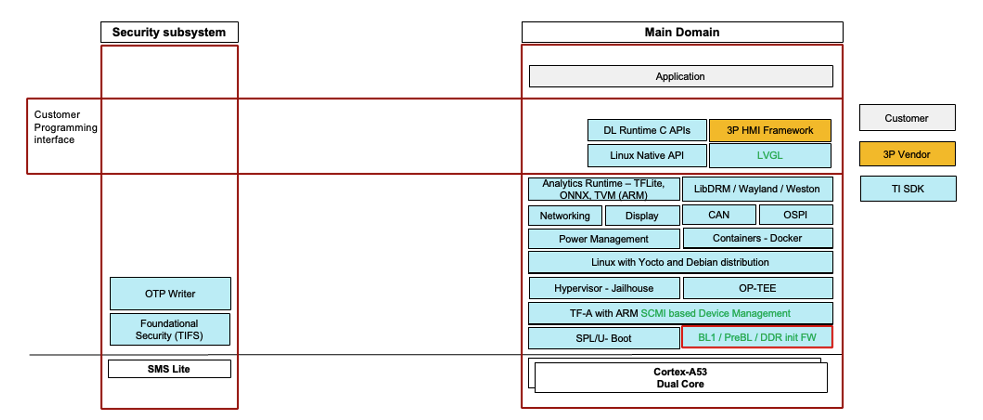
Task: Click the blue TI SDK legend swatch
Action: coord(907,188)
